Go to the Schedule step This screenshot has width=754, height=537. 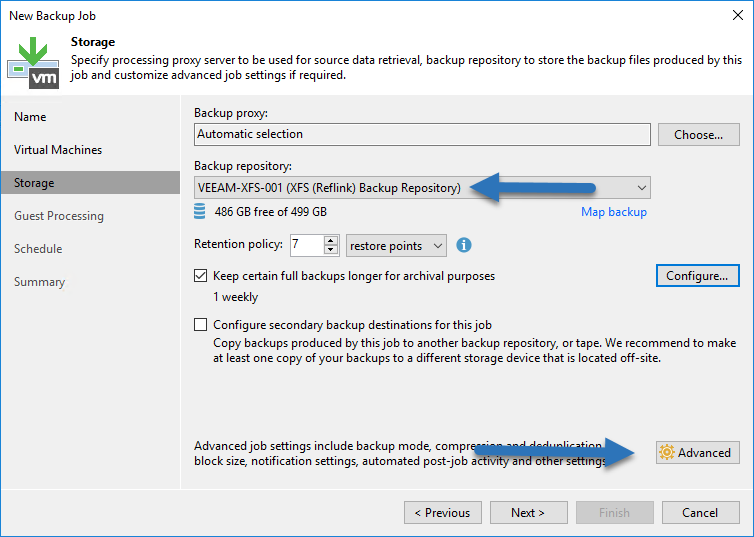point(38,249)
